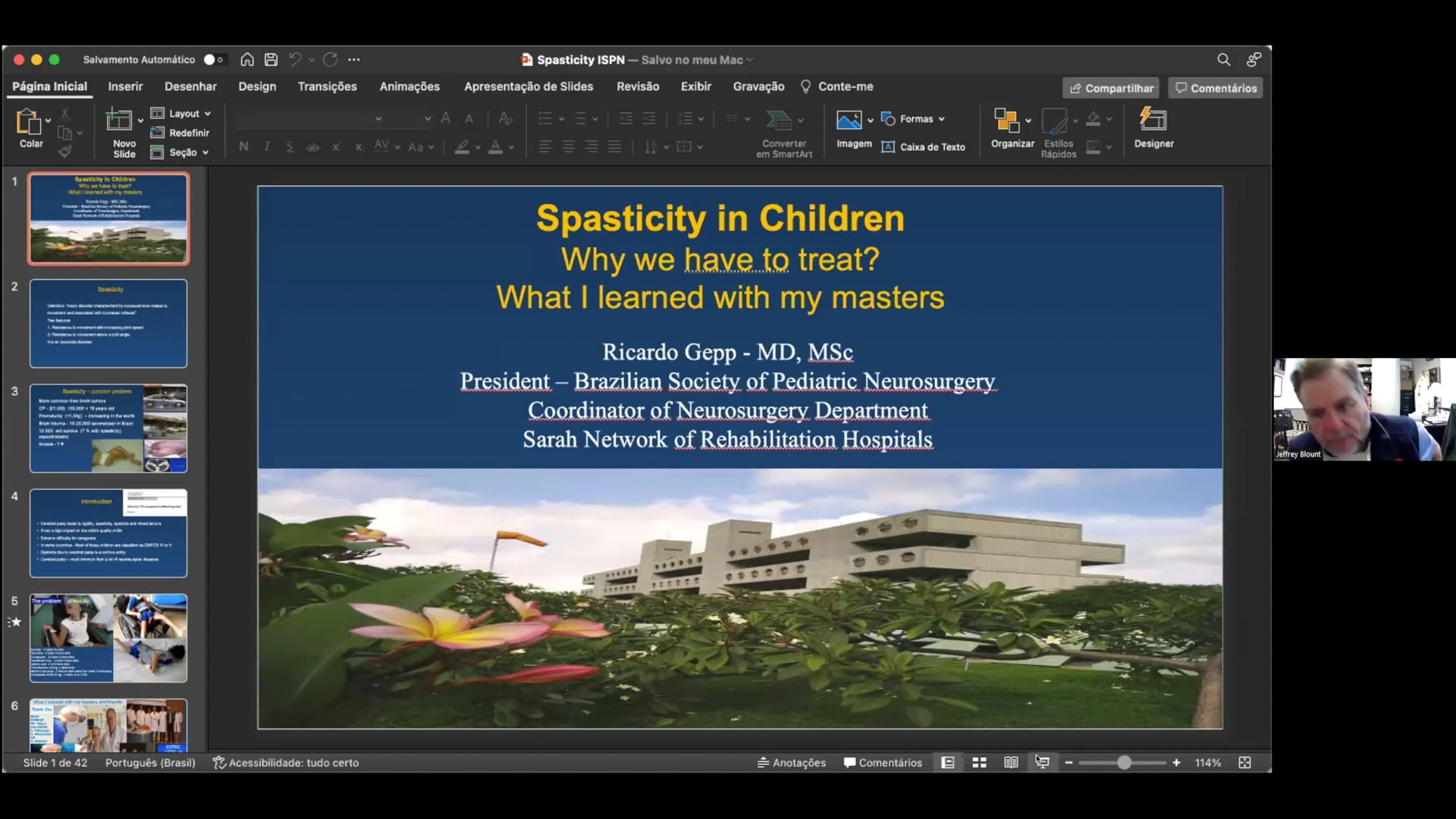Toggle Comentários pane in status bar
1456x819 pixels.
883,762
